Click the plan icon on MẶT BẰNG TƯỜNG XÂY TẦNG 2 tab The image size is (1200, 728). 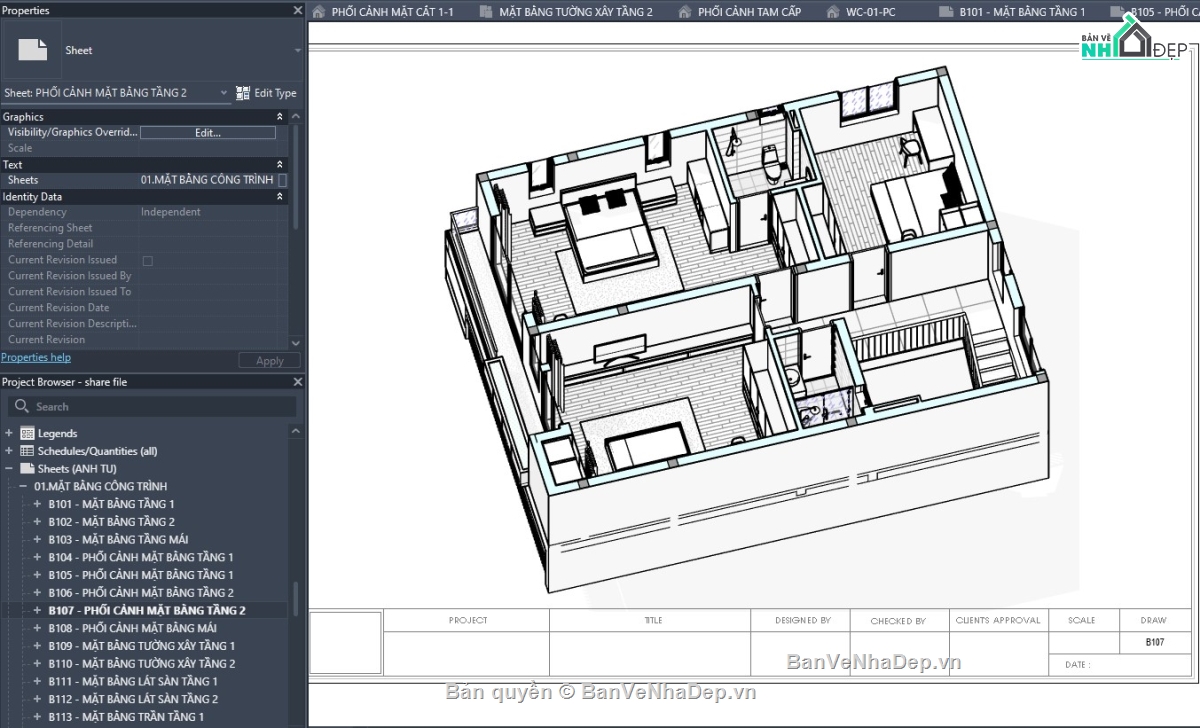[x=486, y=12]
